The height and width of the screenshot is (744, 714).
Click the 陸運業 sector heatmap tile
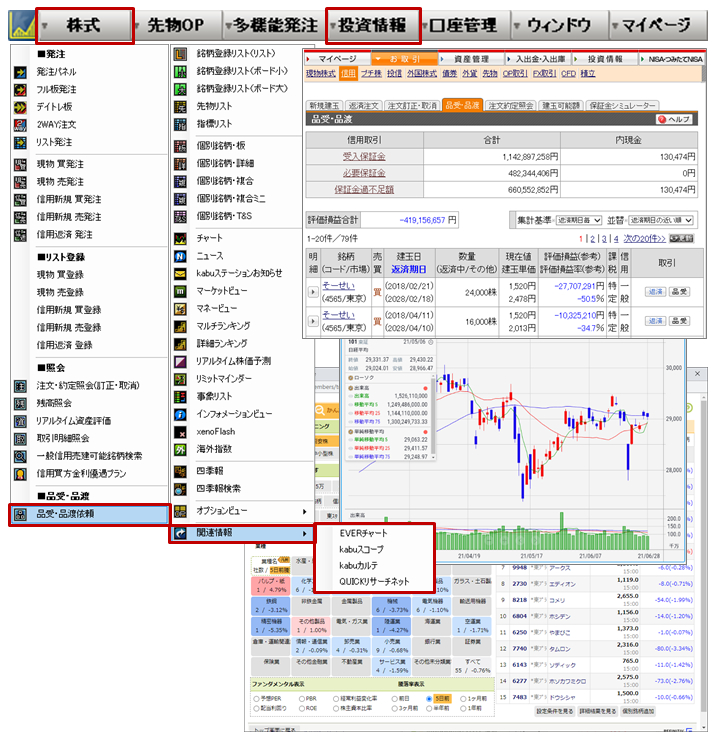pyautogui.click(x=392, y=626)
